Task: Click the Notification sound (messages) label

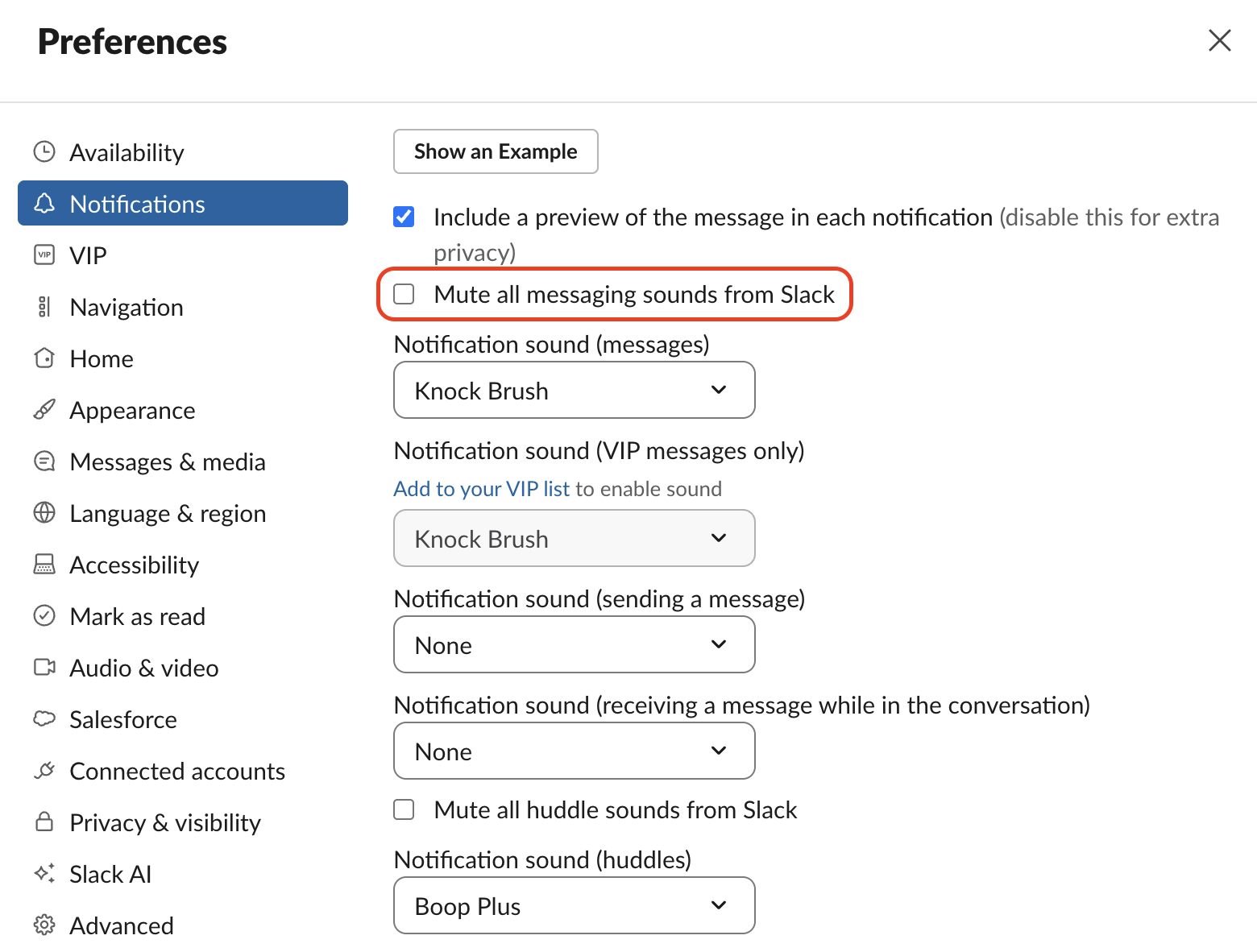Action: tap(551, 344)
